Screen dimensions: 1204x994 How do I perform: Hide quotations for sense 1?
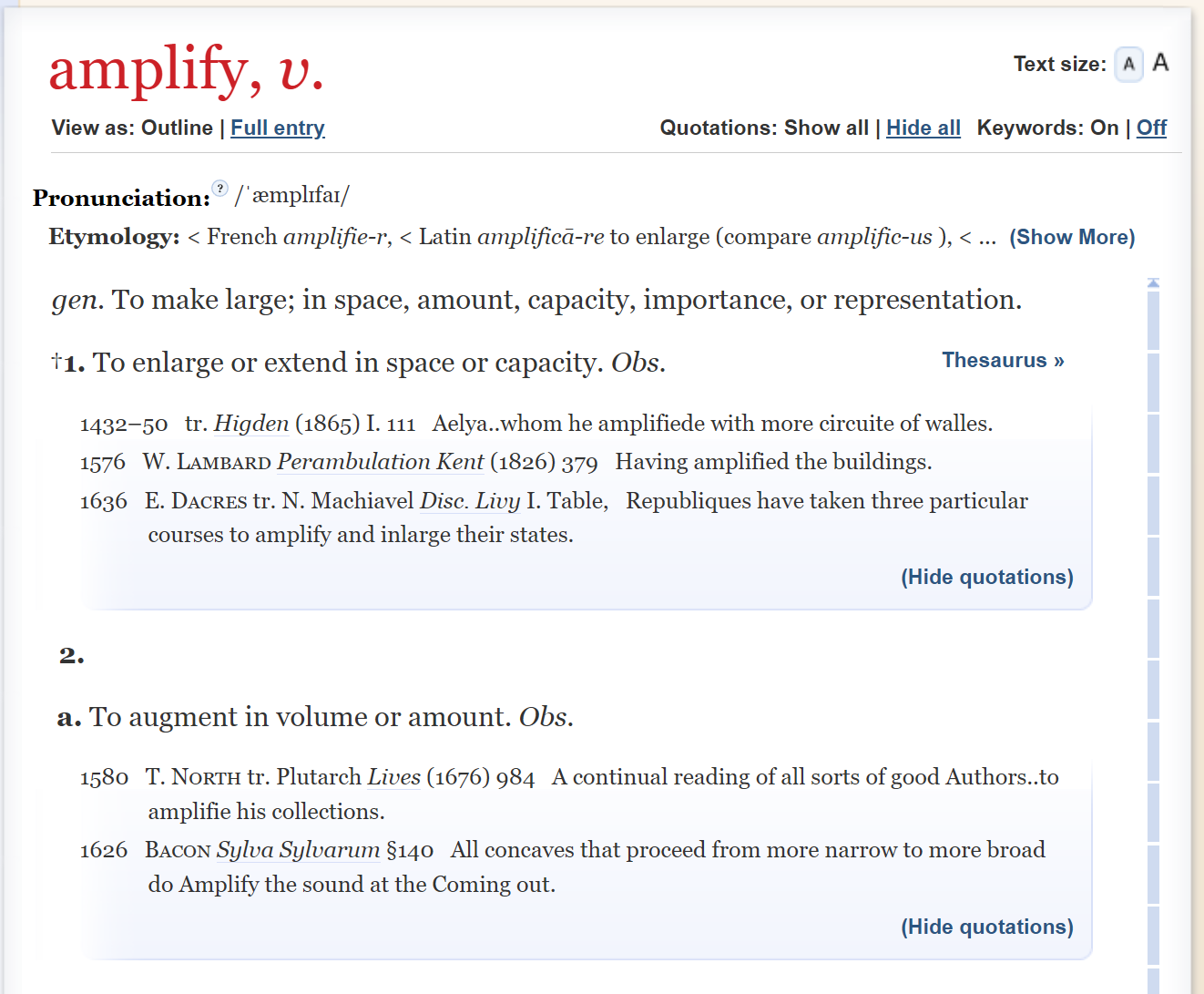[x=987, y=577]
